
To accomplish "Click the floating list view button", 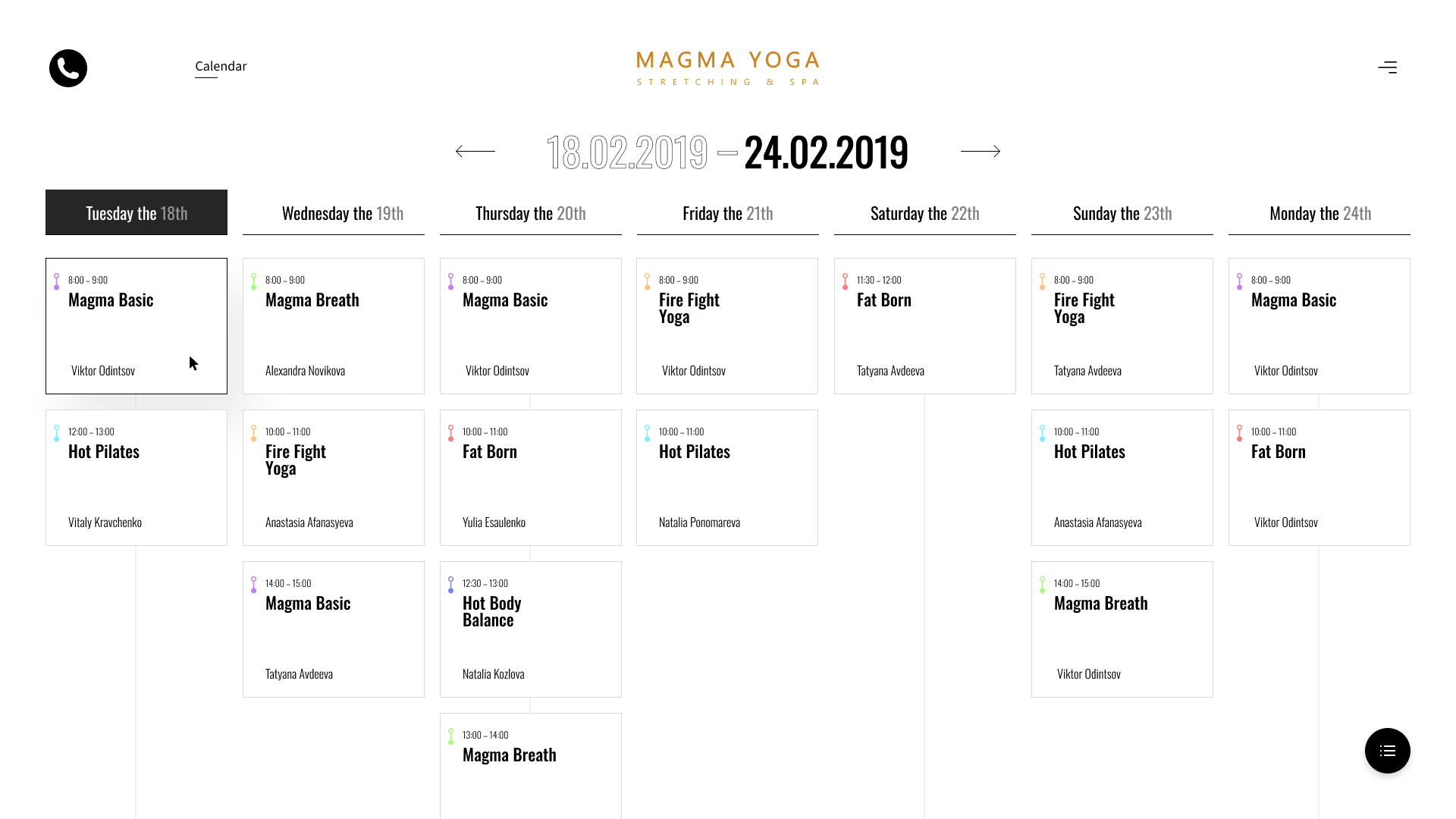I will [1387, 751].
